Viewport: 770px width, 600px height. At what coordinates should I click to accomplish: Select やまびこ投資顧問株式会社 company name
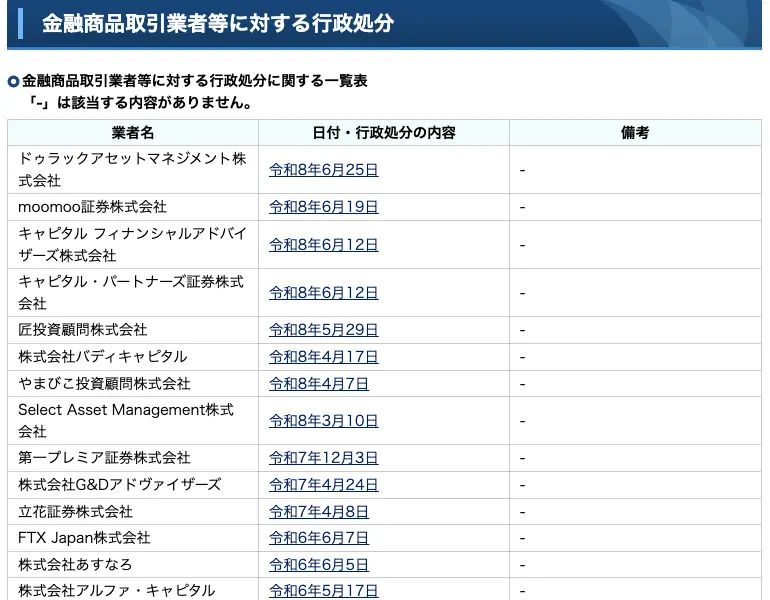click(104, 383)
